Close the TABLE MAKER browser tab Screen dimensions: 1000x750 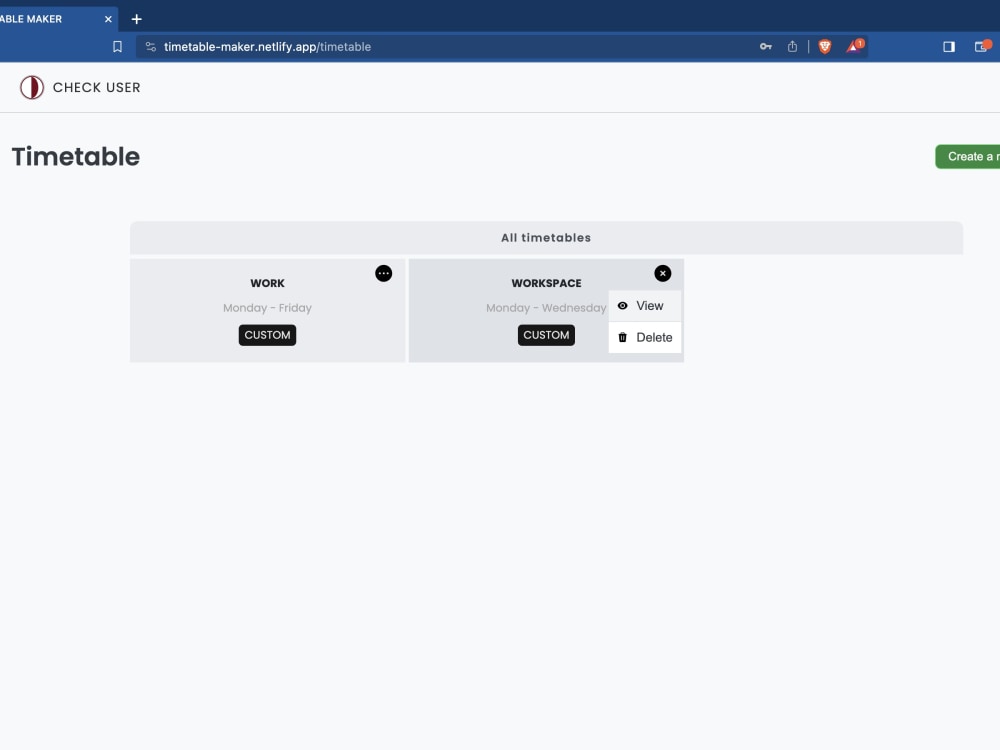108,19
